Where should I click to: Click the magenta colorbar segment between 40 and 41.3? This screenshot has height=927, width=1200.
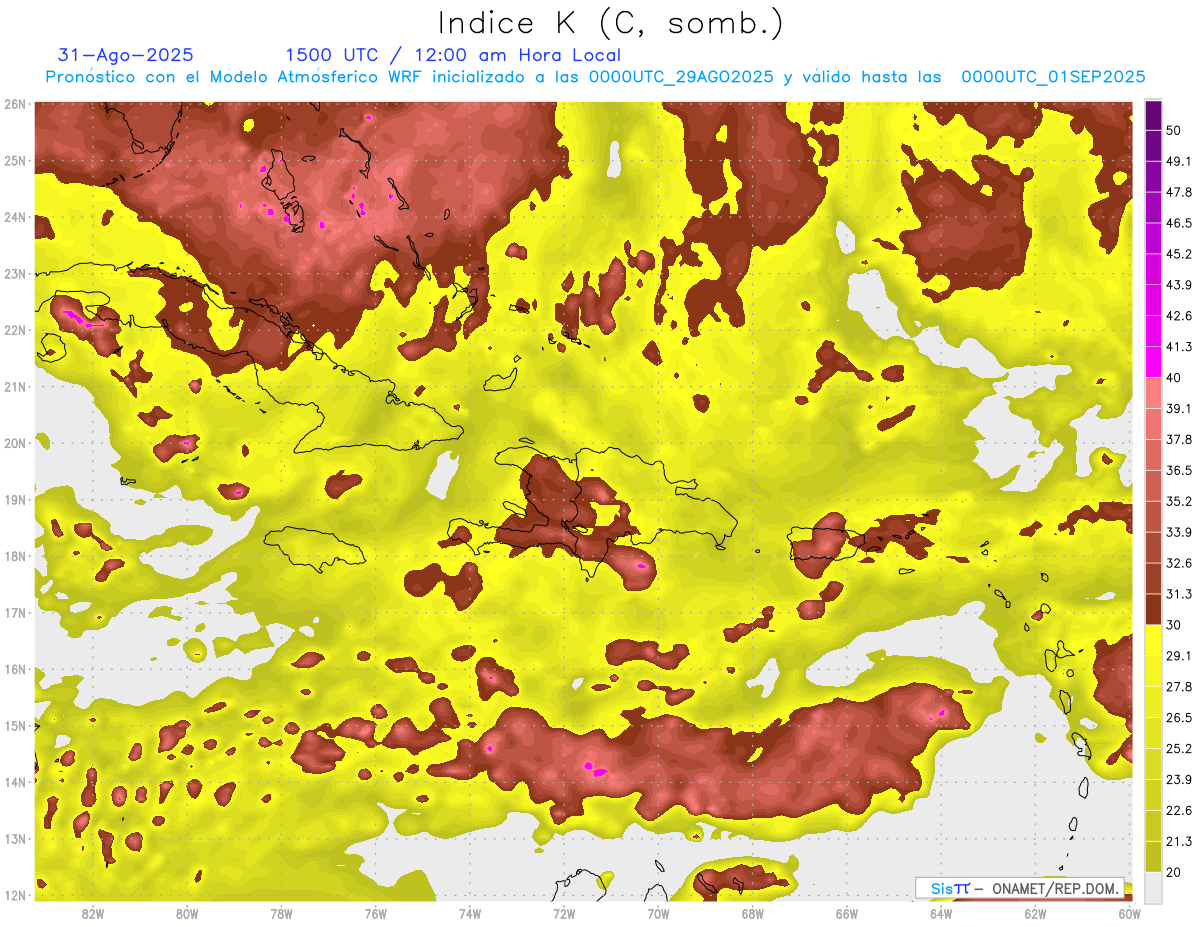point(1154,361)
